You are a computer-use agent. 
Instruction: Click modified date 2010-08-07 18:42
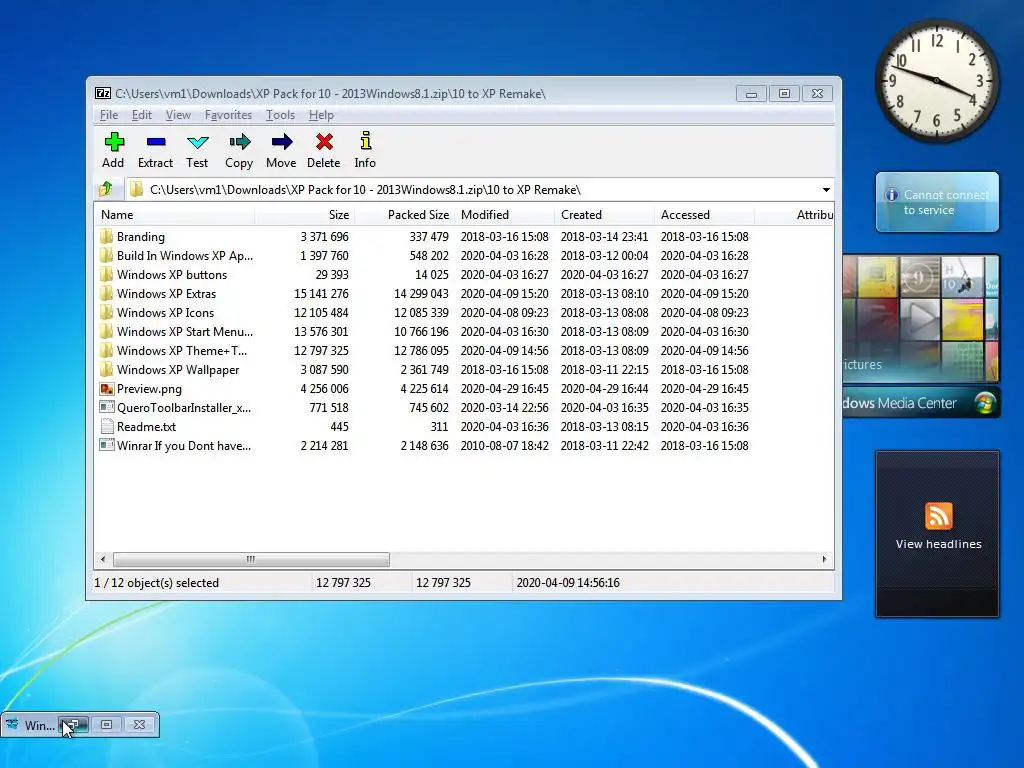[504, 445]
